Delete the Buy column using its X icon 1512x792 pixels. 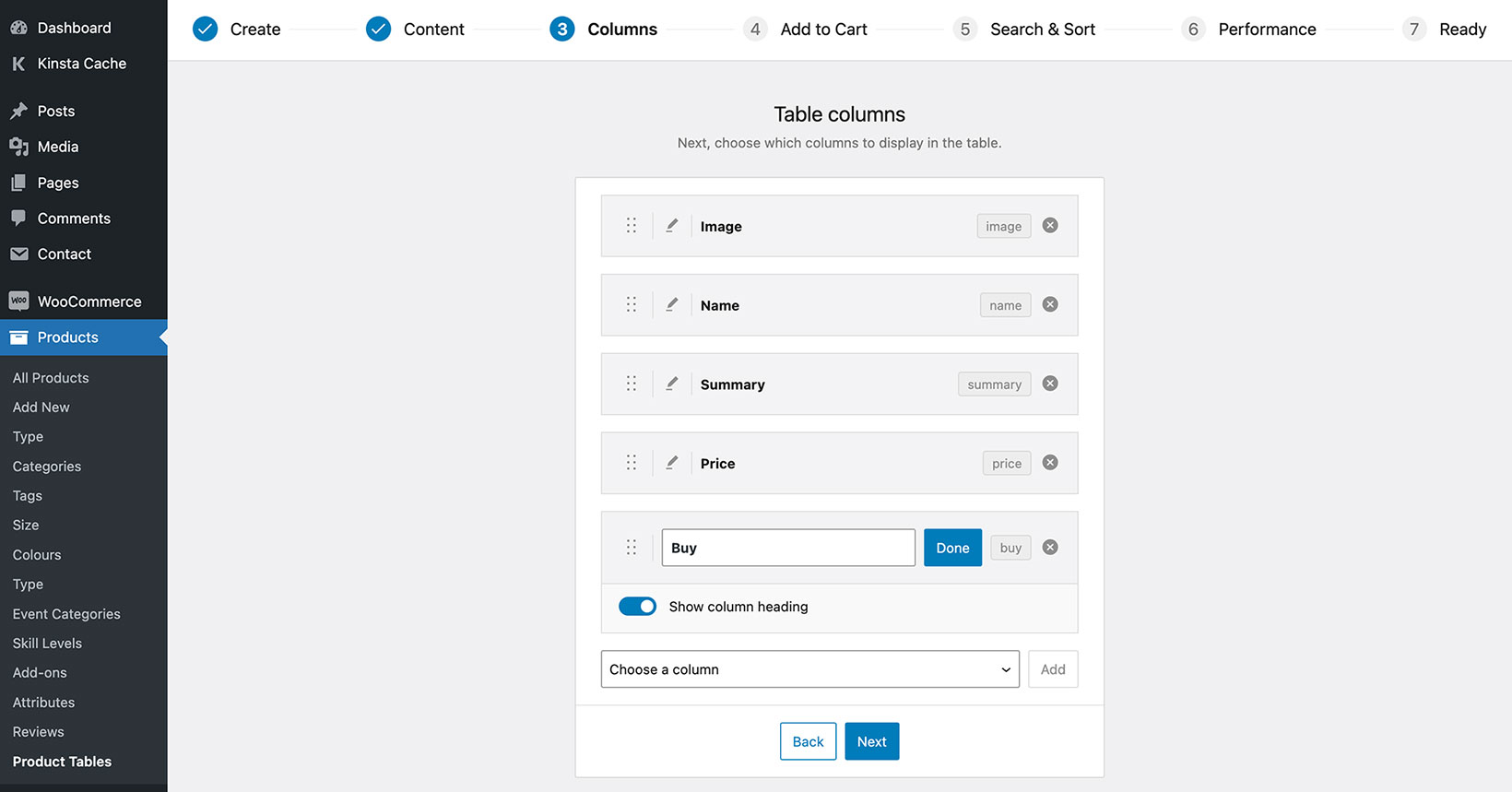(x=1050, y=548)
